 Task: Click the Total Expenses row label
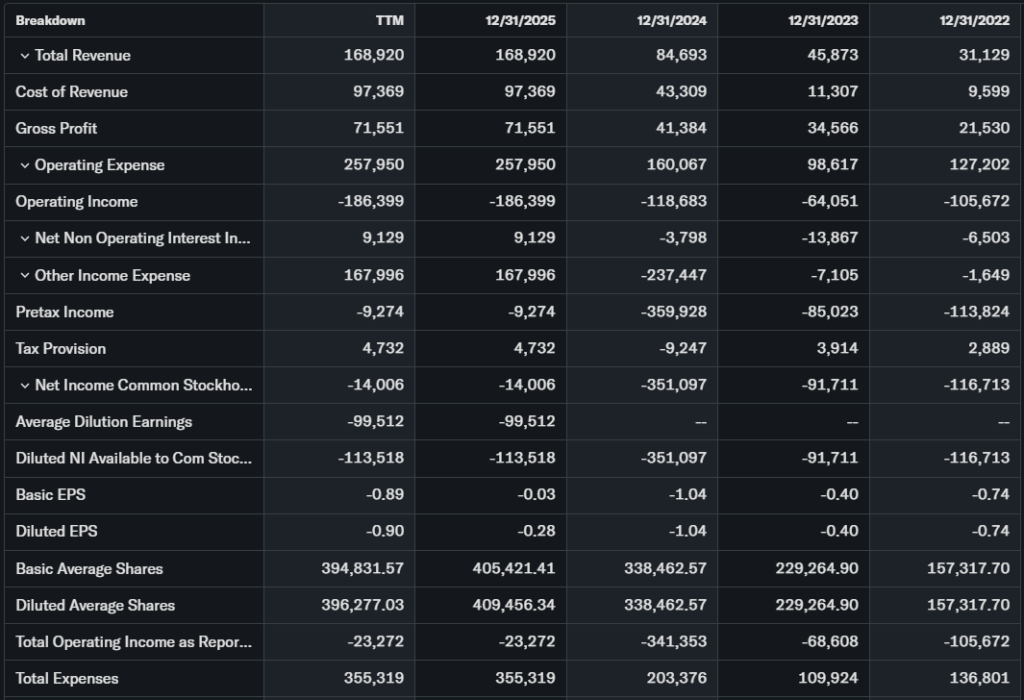click(x=66, y=678)
